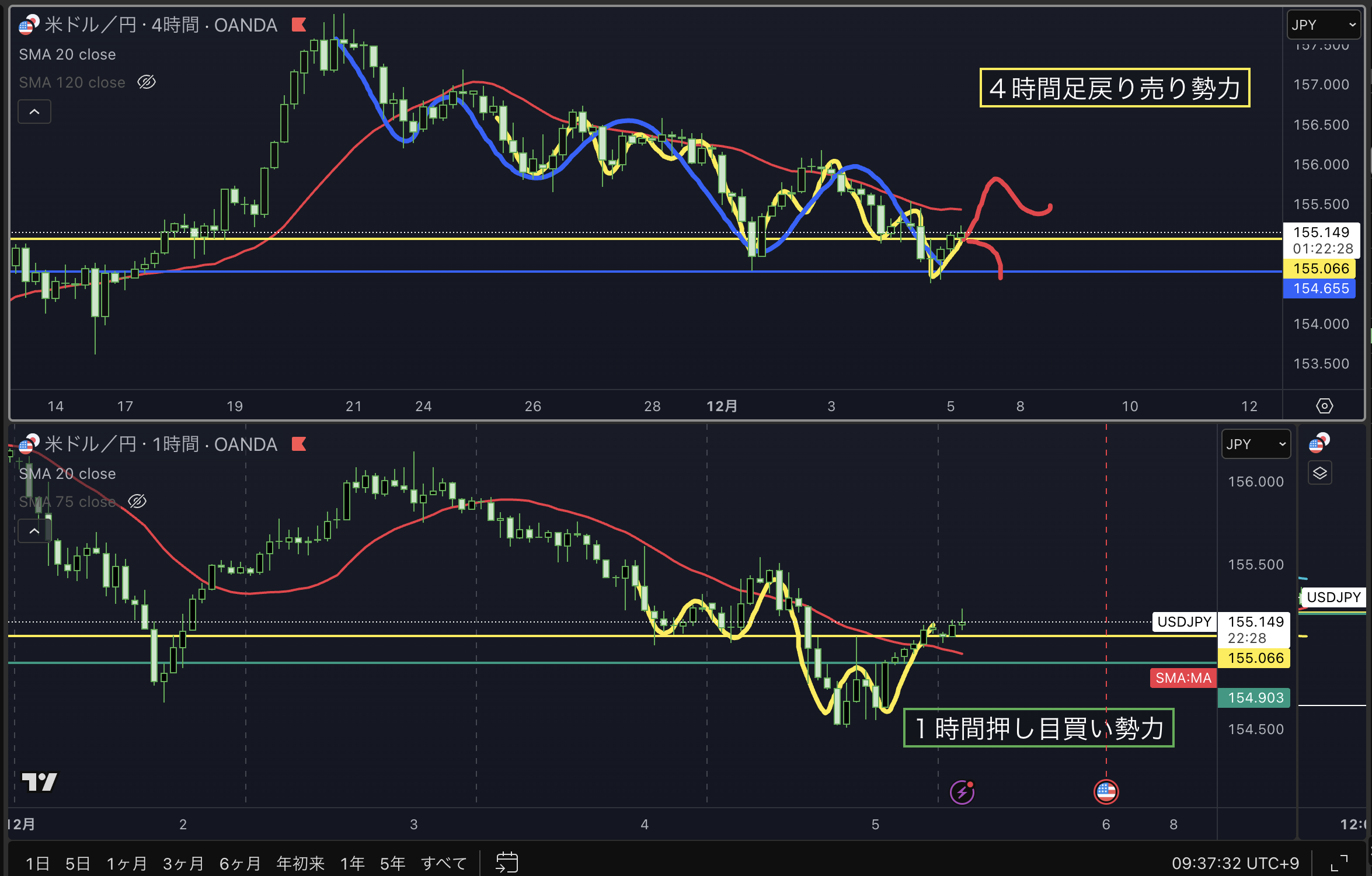Click the 09:37:32 UTC+9 timezone button
Screen dimensions: 1372x876
click(1235, 863)
